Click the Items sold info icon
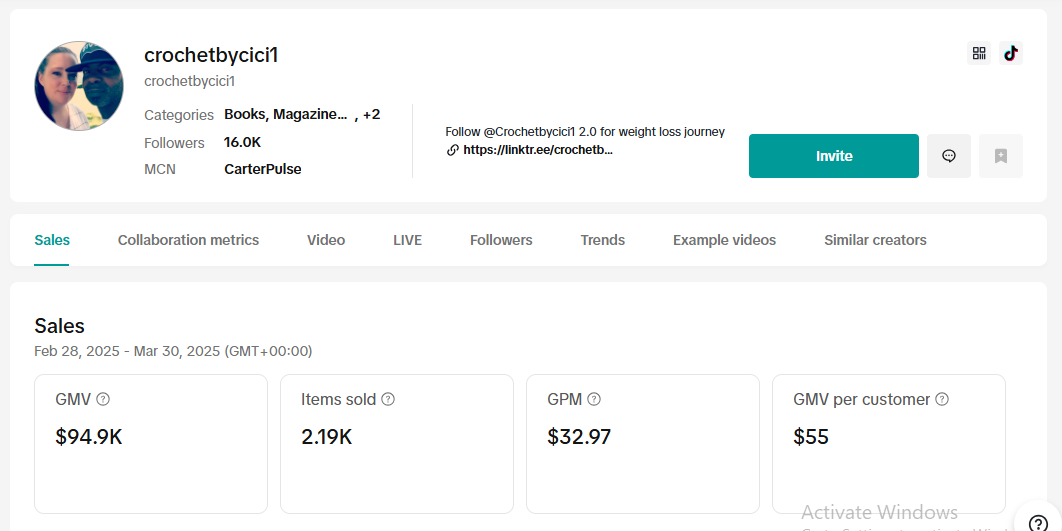1062x531 pixels. click(388, 400)
